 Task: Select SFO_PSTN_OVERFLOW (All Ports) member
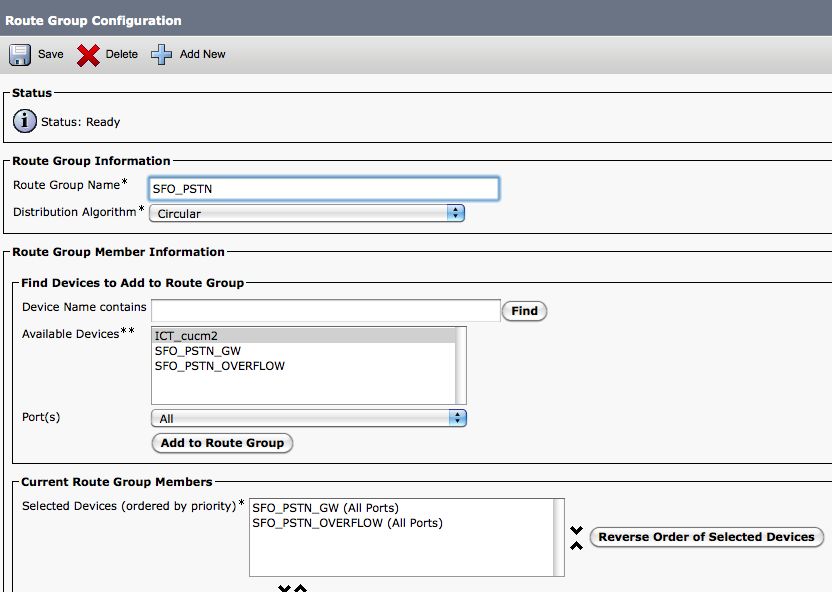pyautogui.click(x=346, y=523)
